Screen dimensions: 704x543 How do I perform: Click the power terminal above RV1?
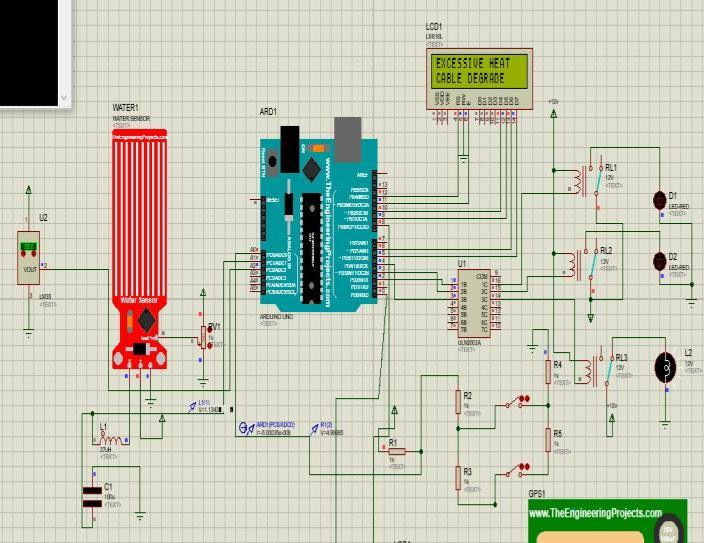(203, 293)
